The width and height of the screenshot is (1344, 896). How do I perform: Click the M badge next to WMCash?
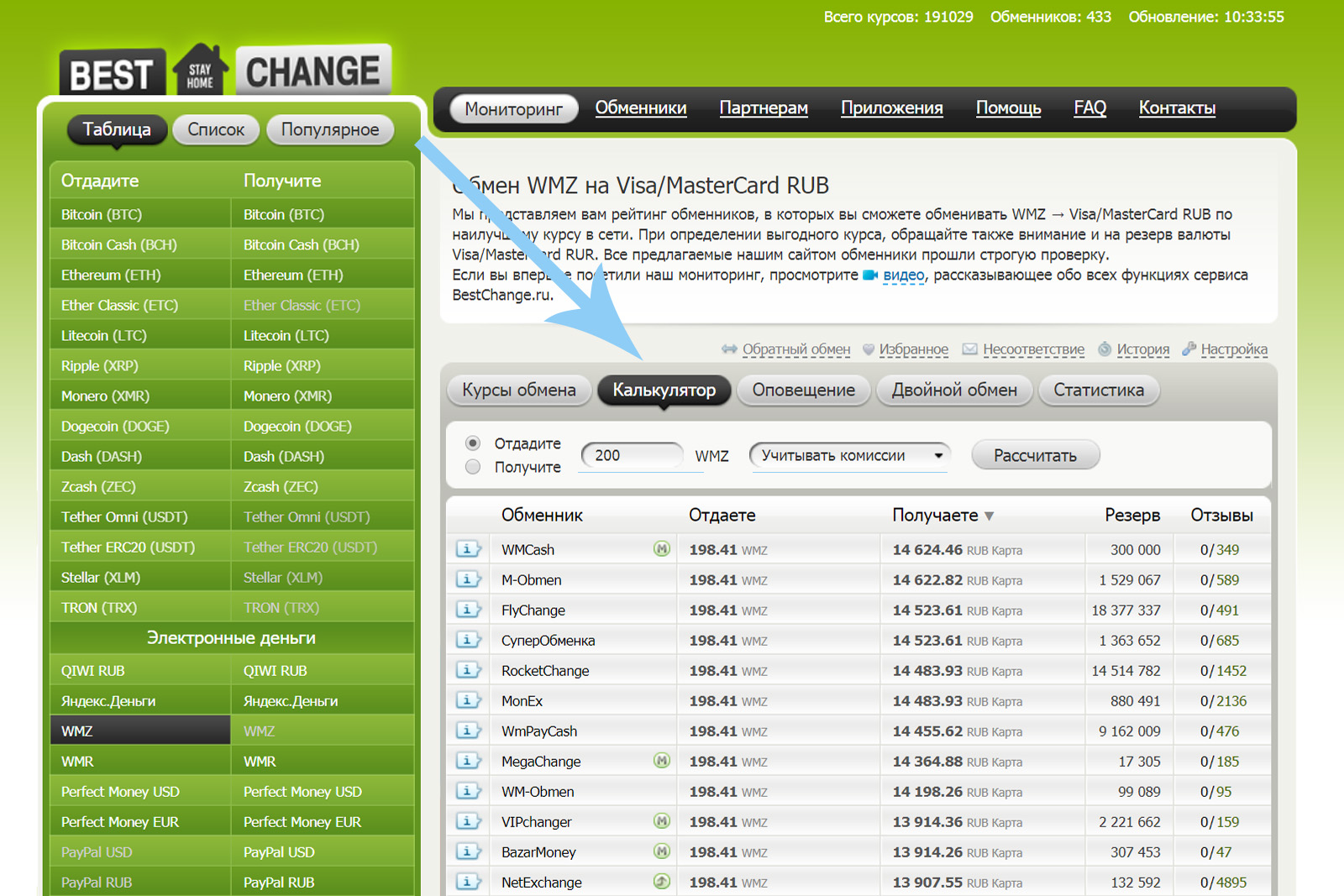662,549
